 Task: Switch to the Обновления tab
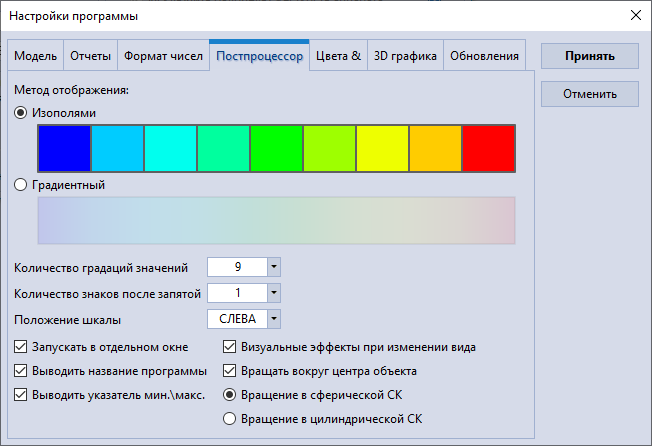click(484, 56)
